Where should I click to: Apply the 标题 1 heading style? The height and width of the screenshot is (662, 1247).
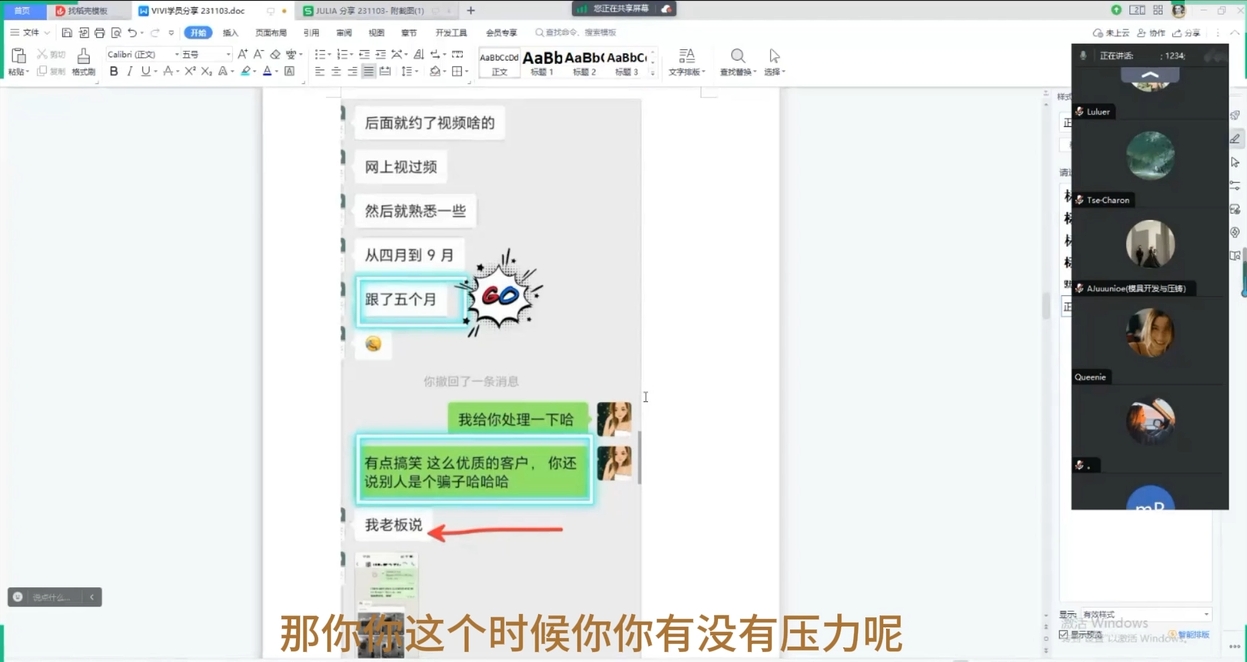pyautogui.click(x=544, y=60)
